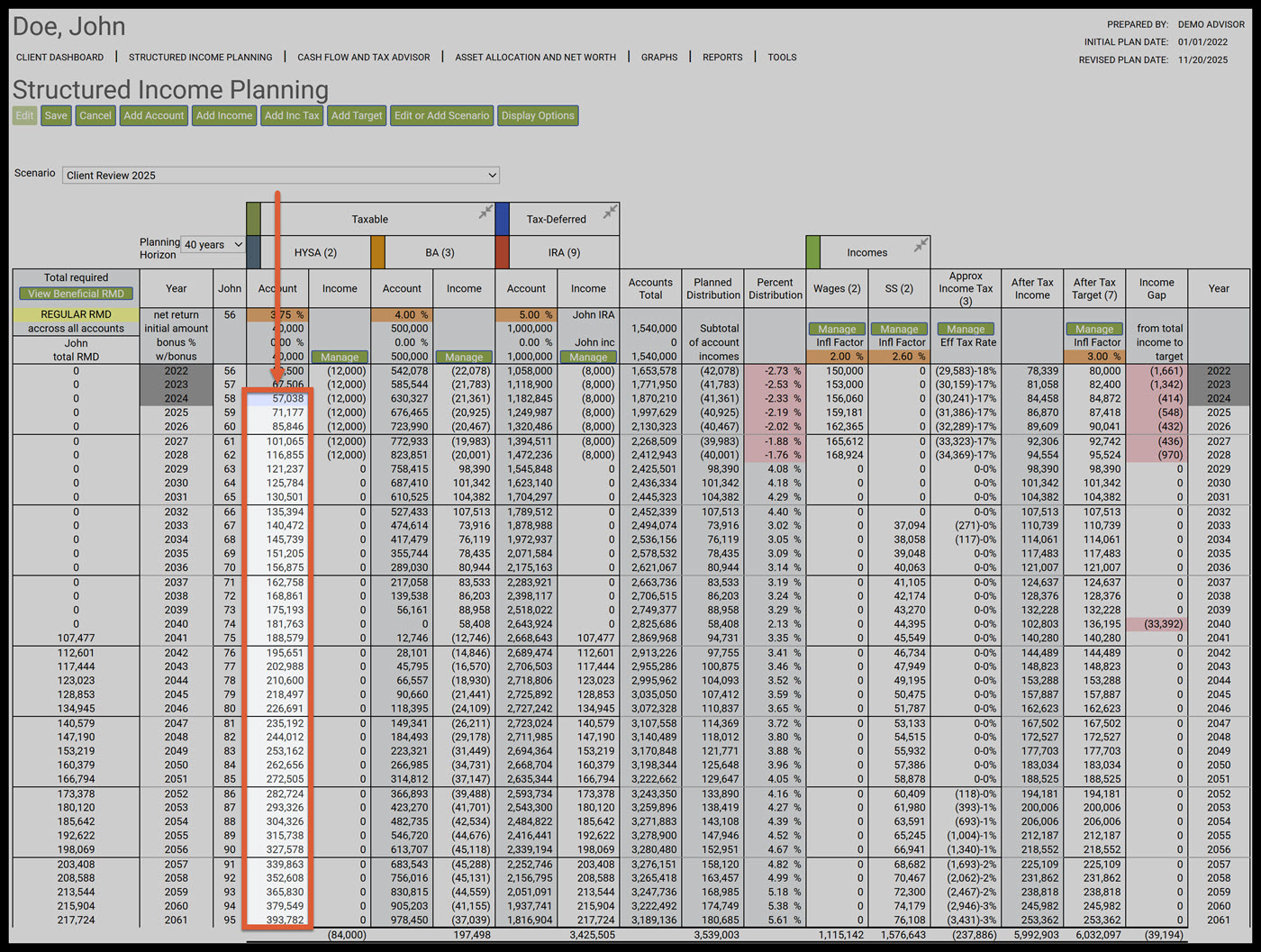This screenshot has width=1261, height=952.
Task: Edit the BA net return 4.00 % field
Action: (x=402, y=315)
